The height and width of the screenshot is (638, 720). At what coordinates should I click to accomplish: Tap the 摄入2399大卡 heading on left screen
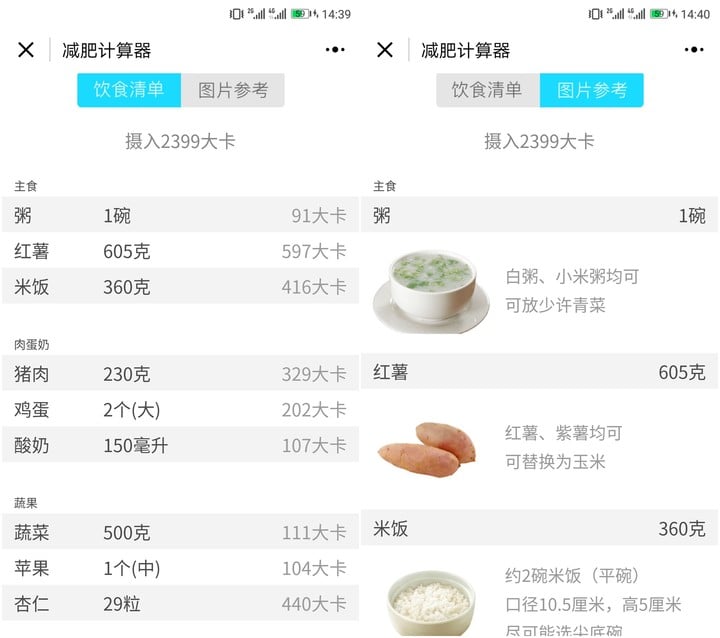click(180, 141)
